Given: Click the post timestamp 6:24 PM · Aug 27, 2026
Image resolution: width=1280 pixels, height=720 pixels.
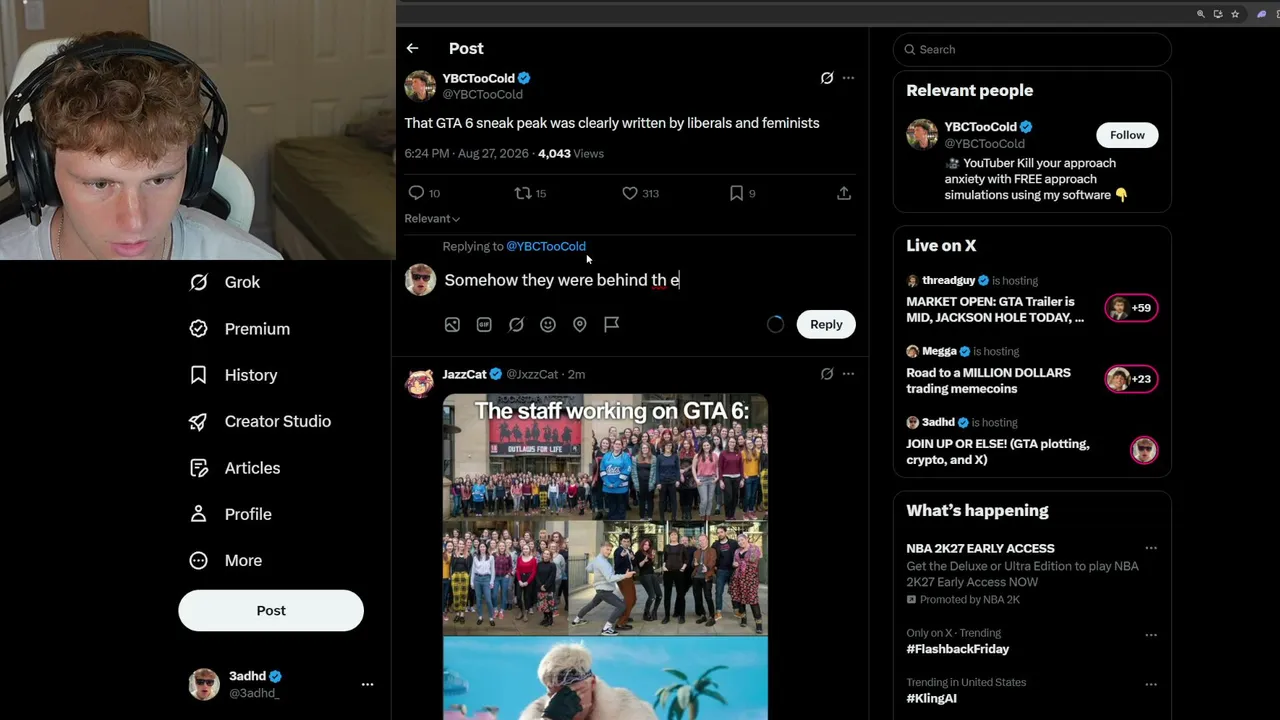Looking at the screenshot, I should (465, 153).
